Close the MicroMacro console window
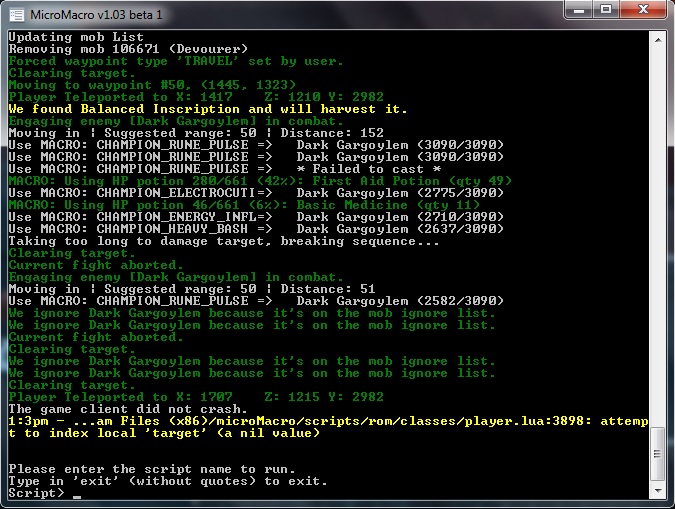 coord(643,9)
